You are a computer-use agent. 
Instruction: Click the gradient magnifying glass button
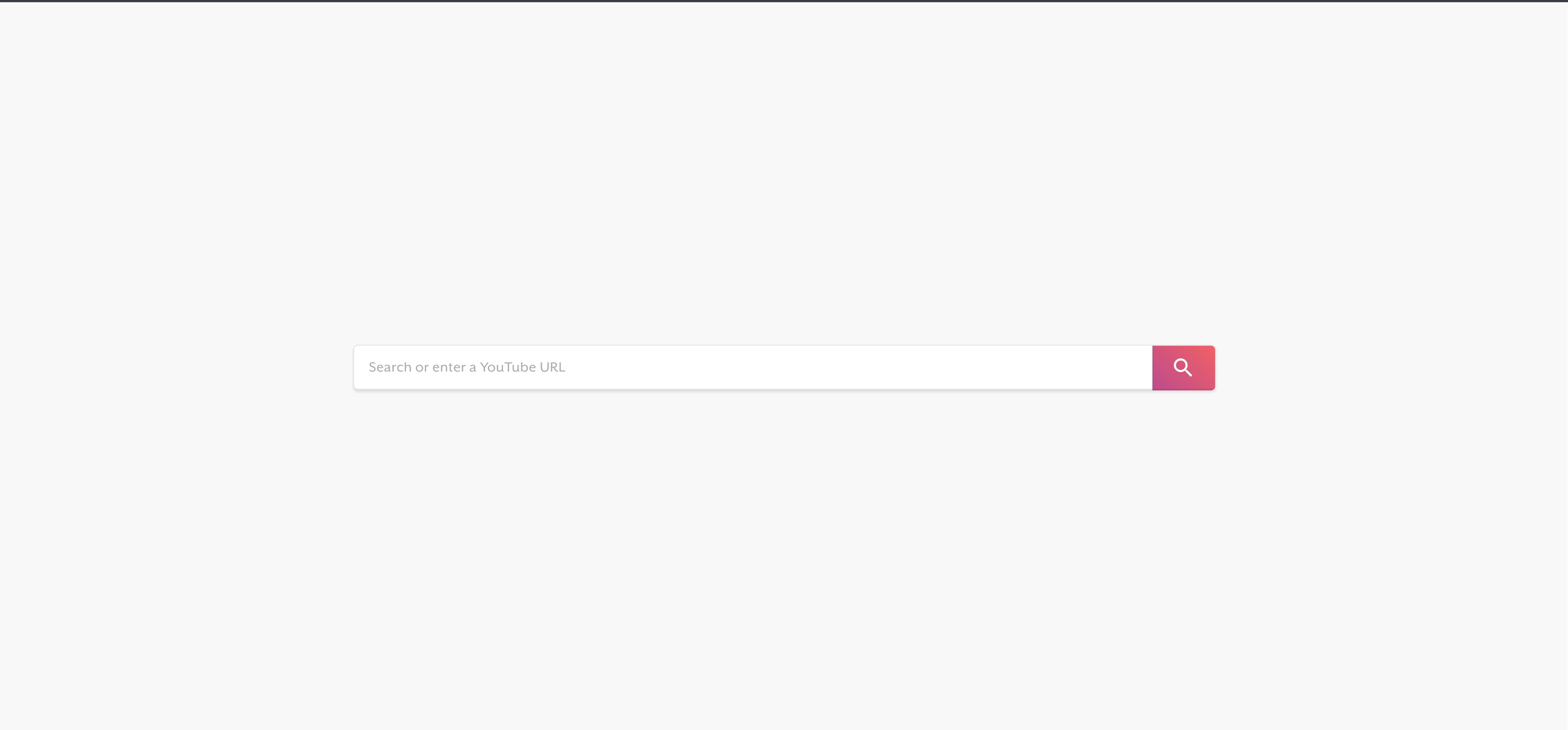pyautogui.click(x=1183, y=367)
